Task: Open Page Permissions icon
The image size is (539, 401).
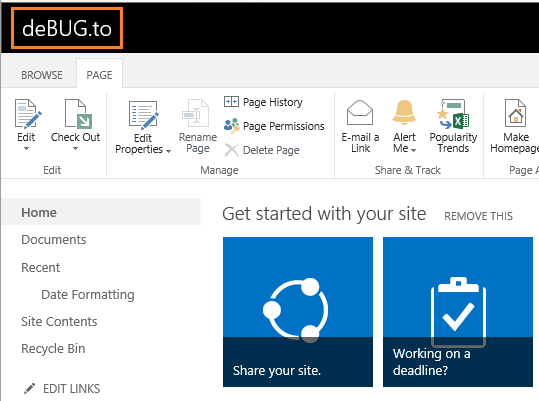Action: 231,126
